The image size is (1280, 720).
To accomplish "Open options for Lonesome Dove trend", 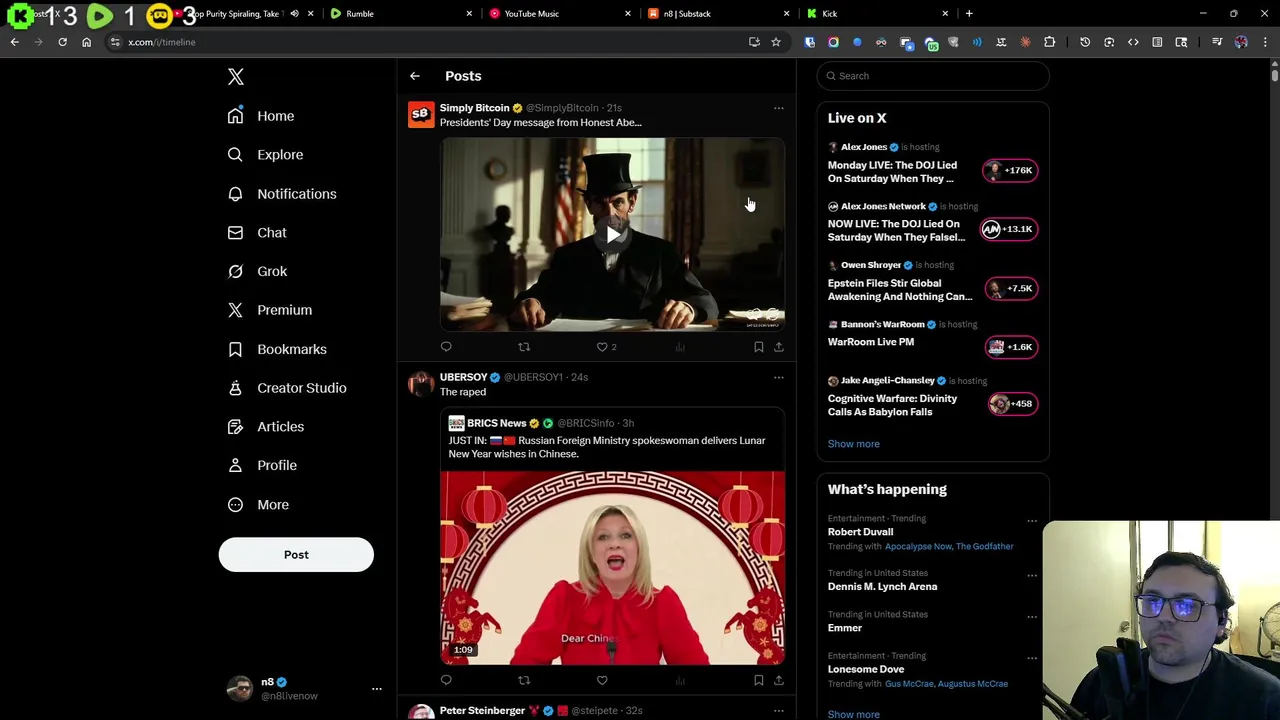I will (x=1031, y=657).
